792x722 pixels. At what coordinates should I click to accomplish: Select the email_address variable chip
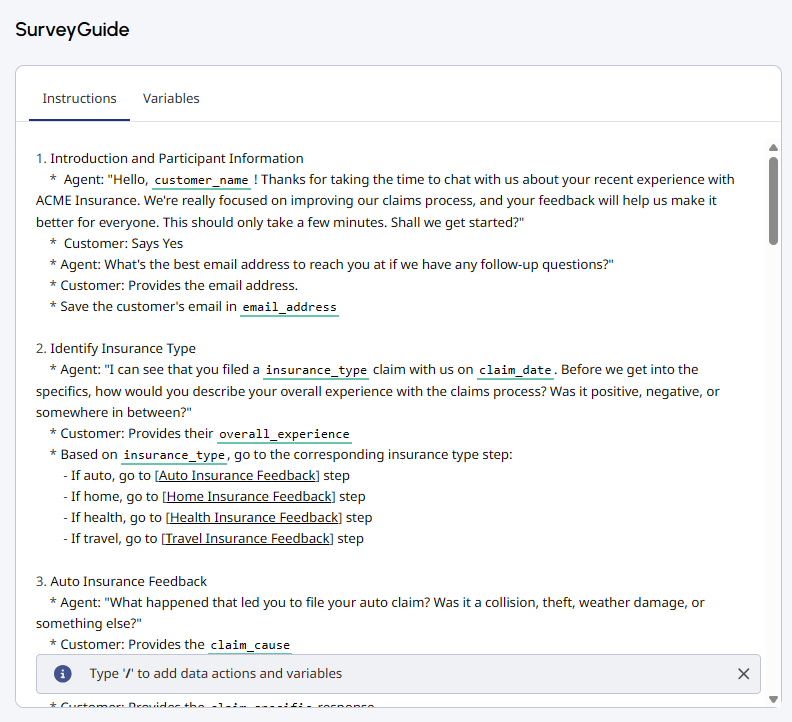tap(289, 307)
